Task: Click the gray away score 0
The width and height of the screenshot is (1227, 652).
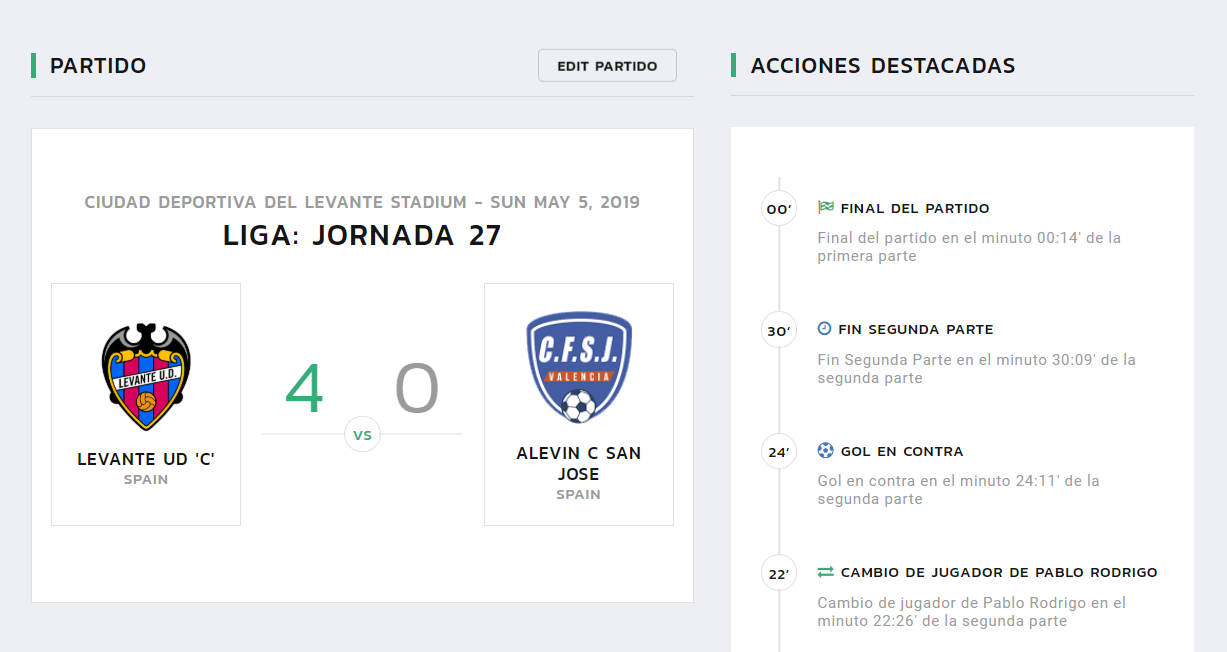Action: 417,390
